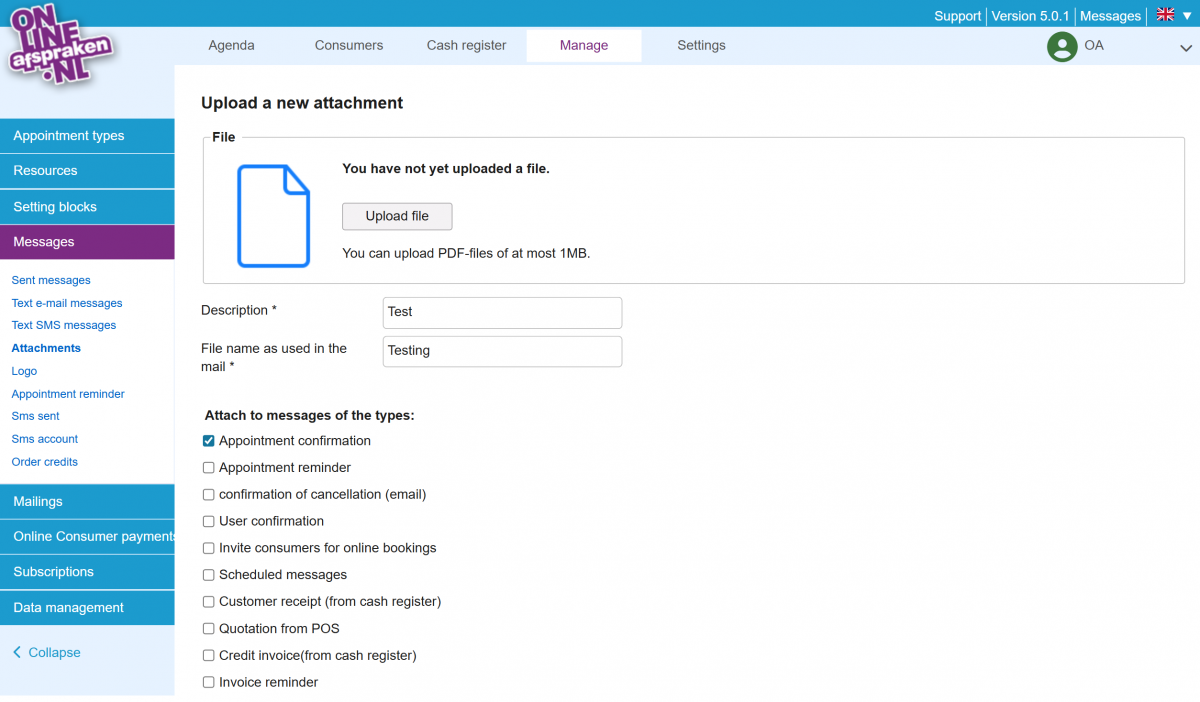Go to Text e-mail messages

67,303
